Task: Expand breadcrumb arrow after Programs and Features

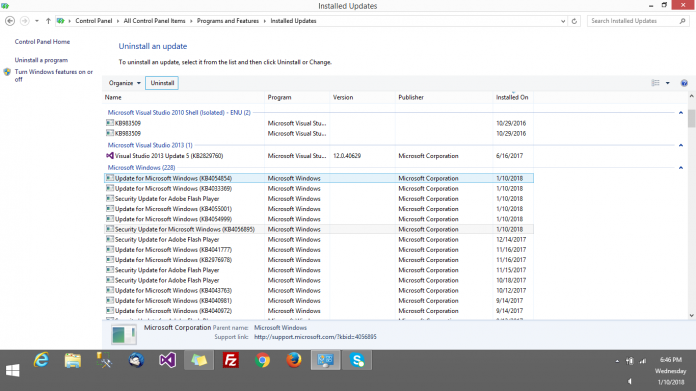Action: point(265,21)
